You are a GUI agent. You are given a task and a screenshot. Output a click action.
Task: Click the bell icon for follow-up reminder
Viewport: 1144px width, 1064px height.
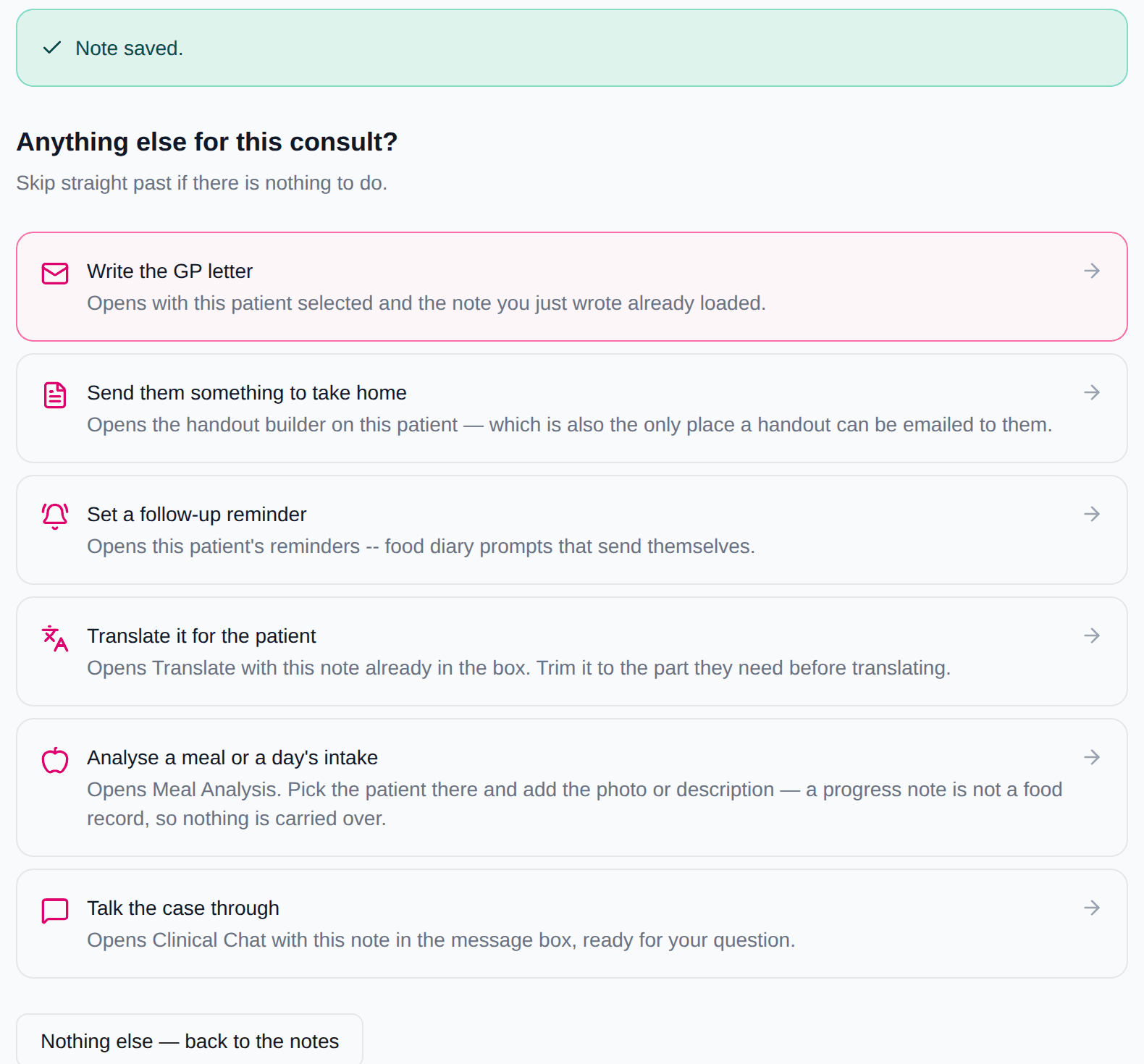(x=55, y=516)
